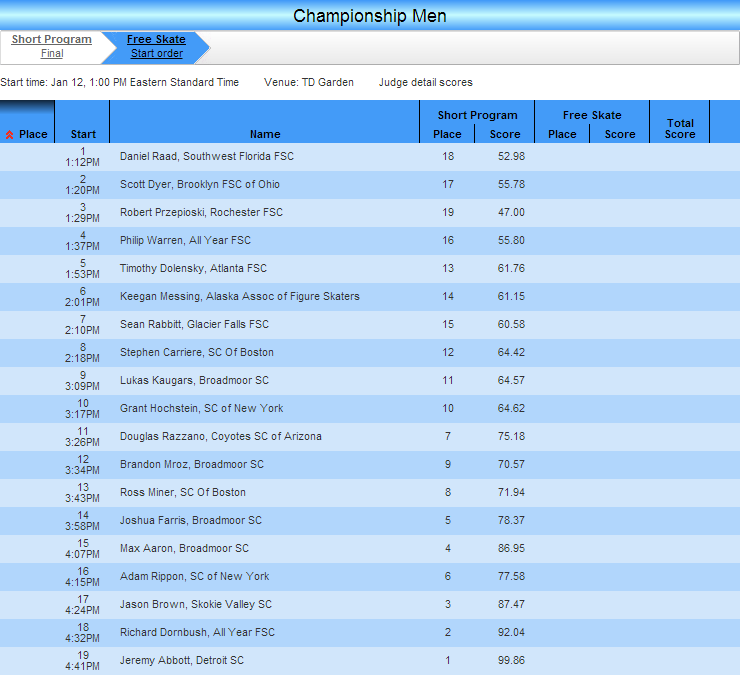Screen dimensions: 740x675
Task: Click the red sort arrows beside Place
Action: tap(9, 135)
